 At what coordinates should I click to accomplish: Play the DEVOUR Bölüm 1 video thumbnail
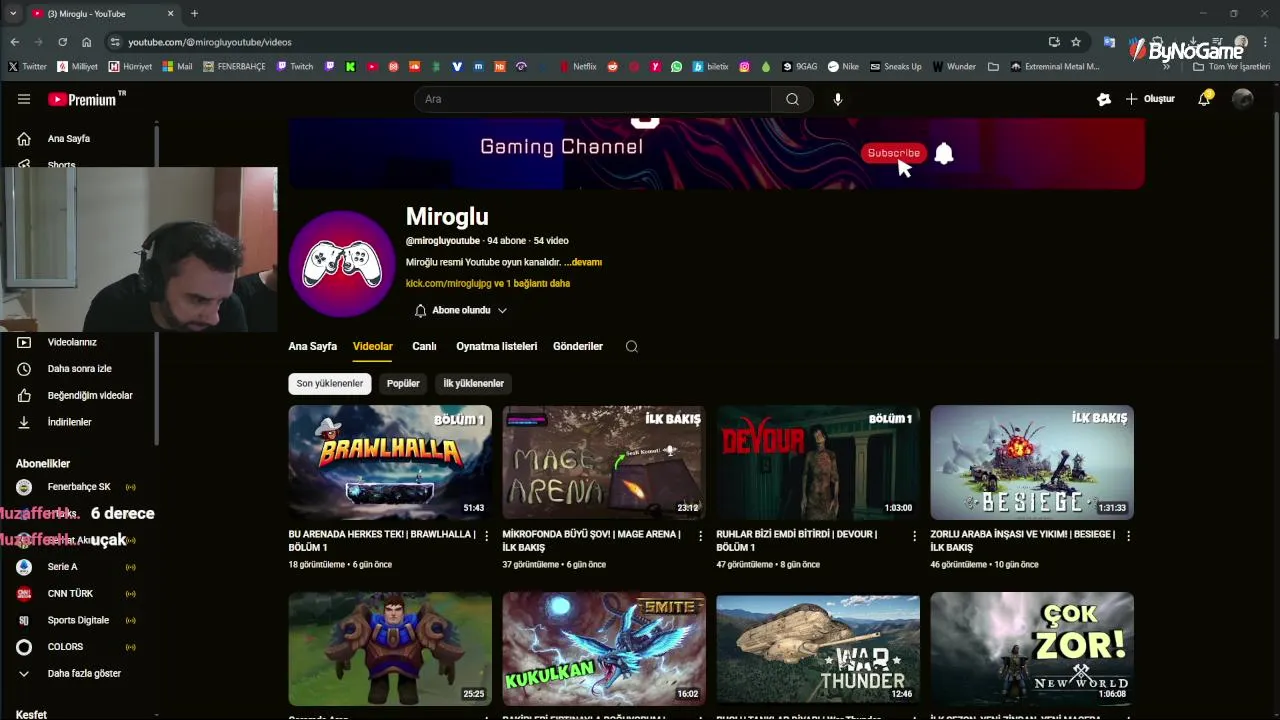click(818, 462)
